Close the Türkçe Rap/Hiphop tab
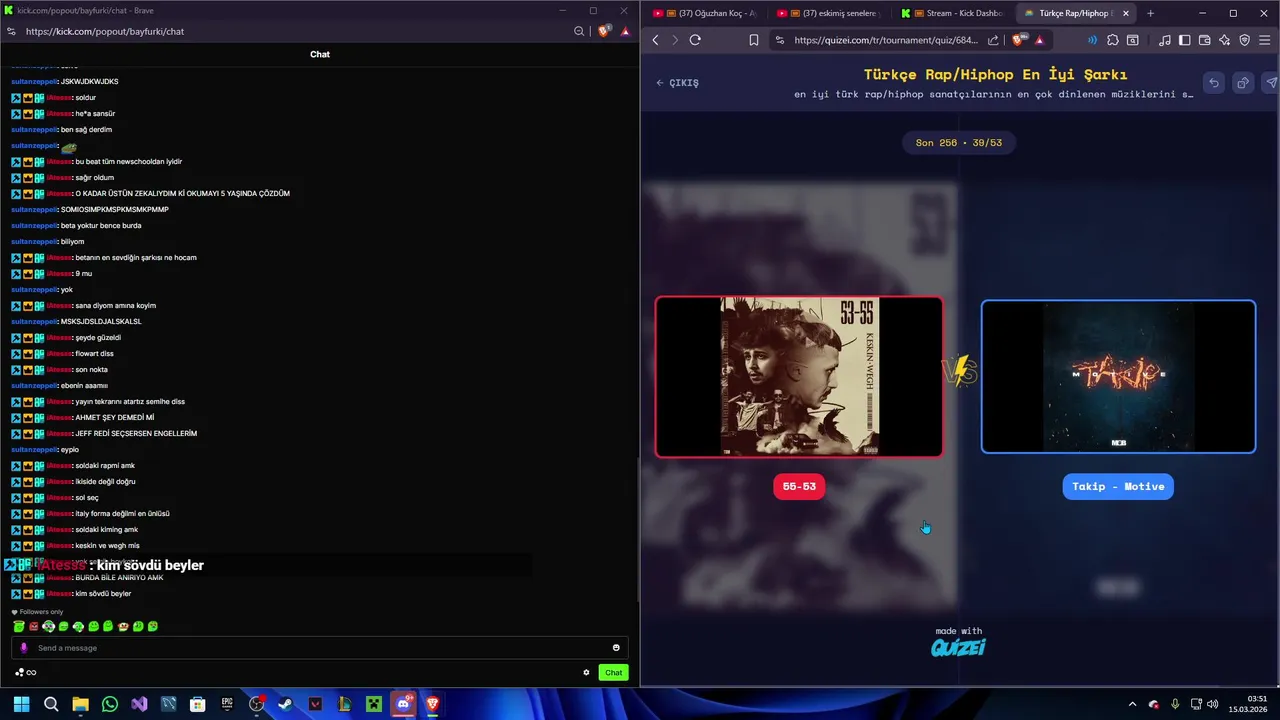 (x=1126, y=13)
